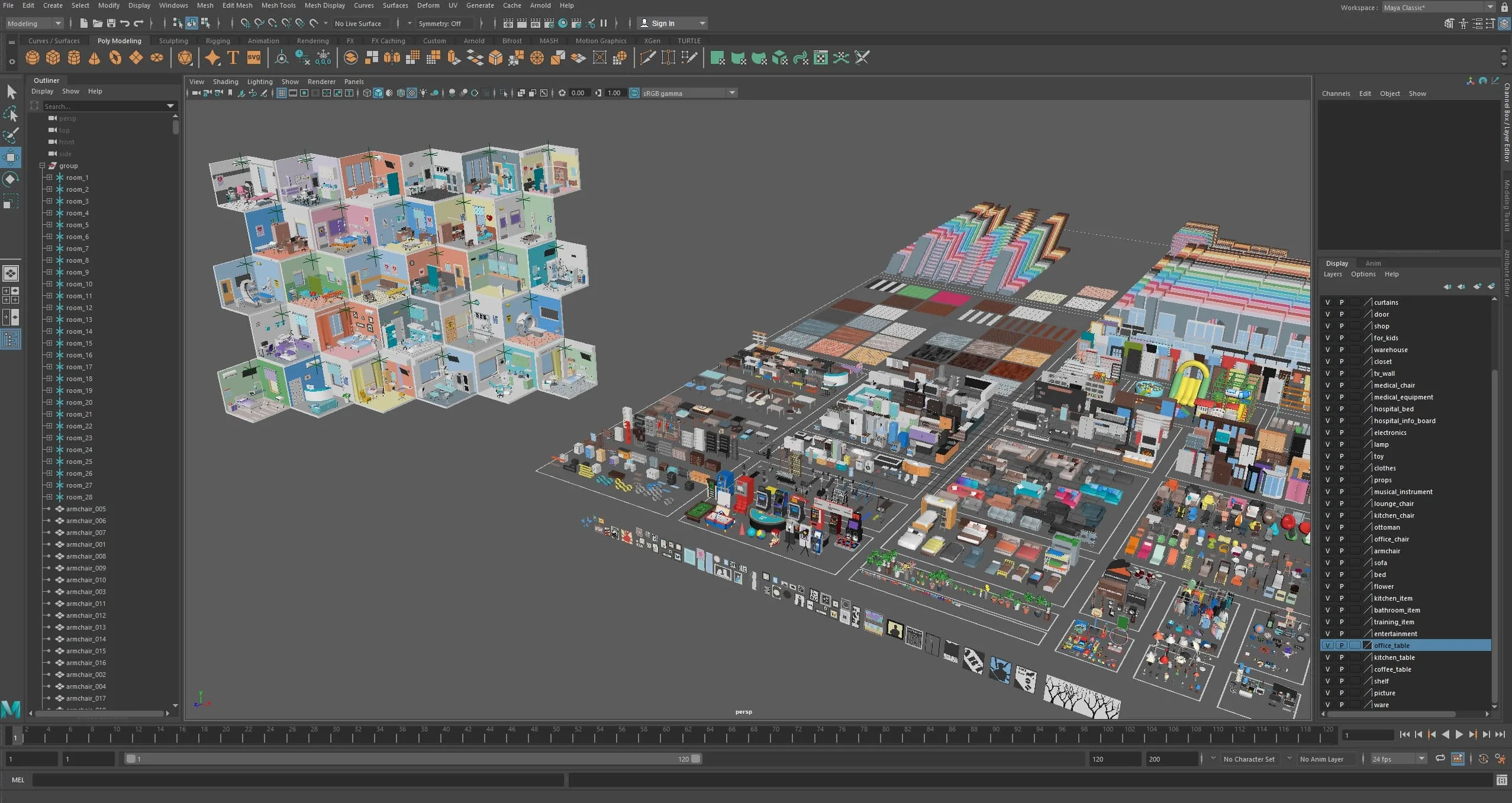This screenshot has height=803, width=1512.
Task: Switch to the Anim layer tab
Action: [1373, 263]
